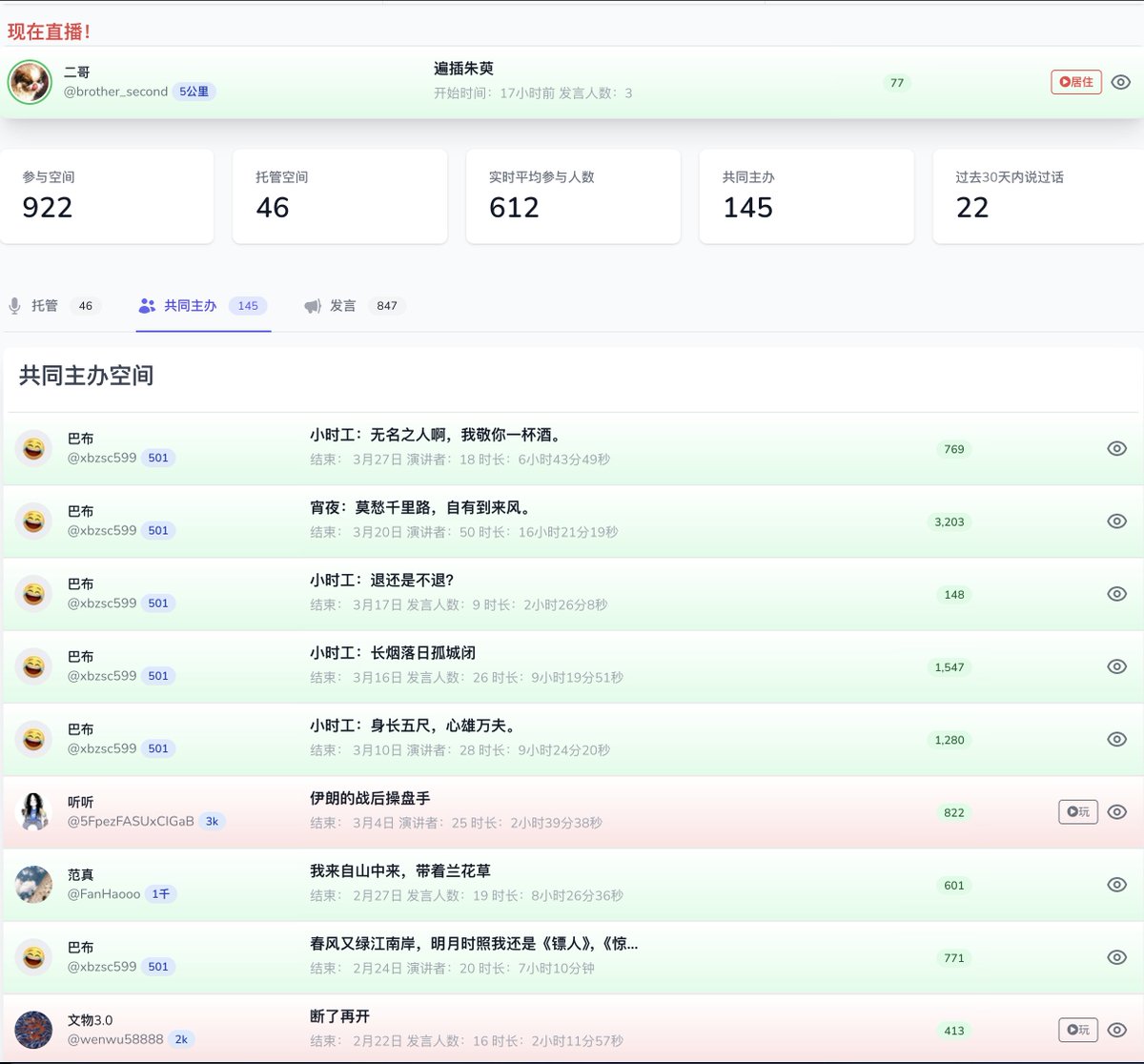
Task: Open the 共同主办 145 stat card
Action: (x=807, y=195)
